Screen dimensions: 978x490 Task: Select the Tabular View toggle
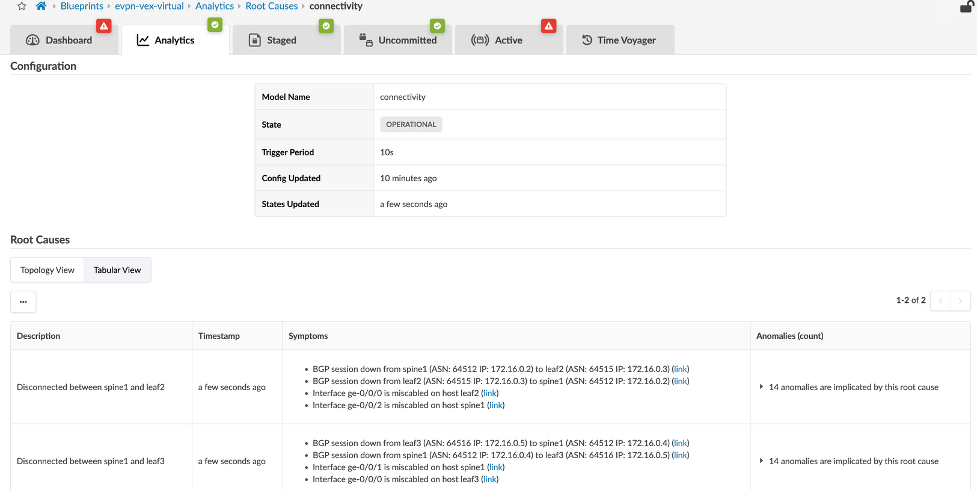click(117, 270)
